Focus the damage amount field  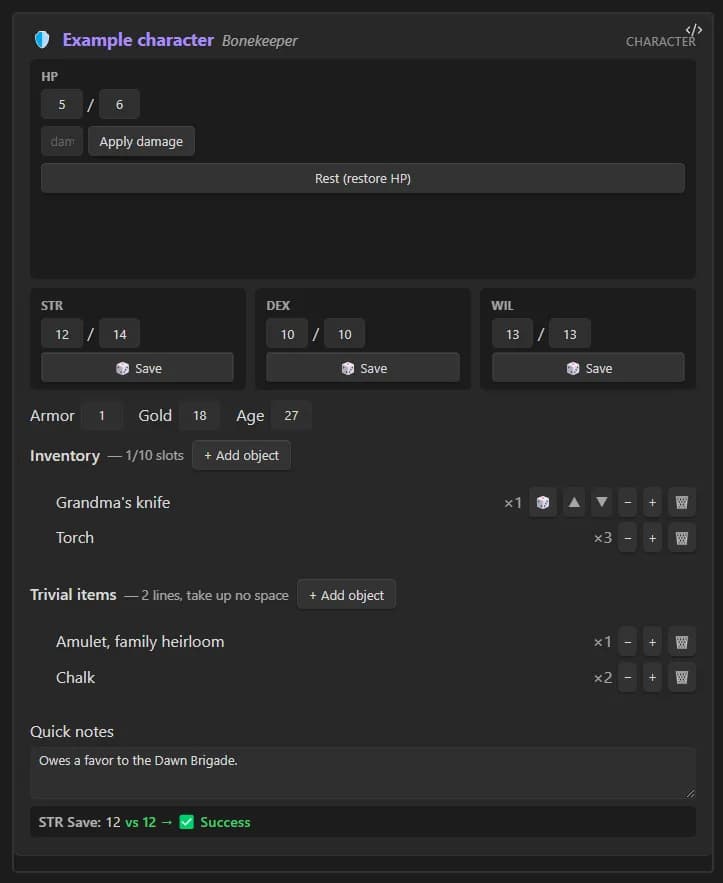tap(62, 141)
